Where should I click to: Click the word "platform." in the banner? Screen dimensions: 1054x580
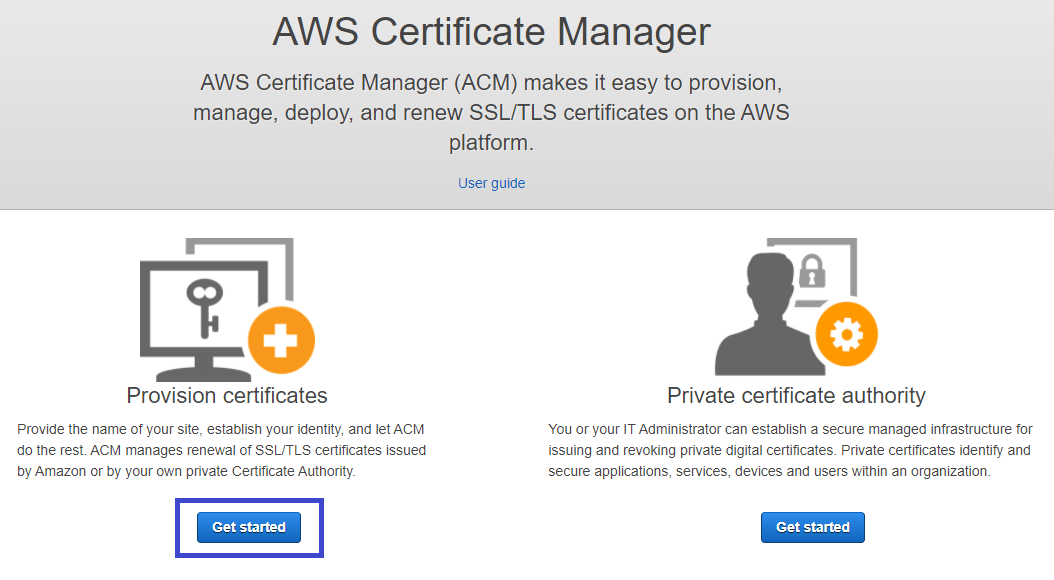point(491,143)
